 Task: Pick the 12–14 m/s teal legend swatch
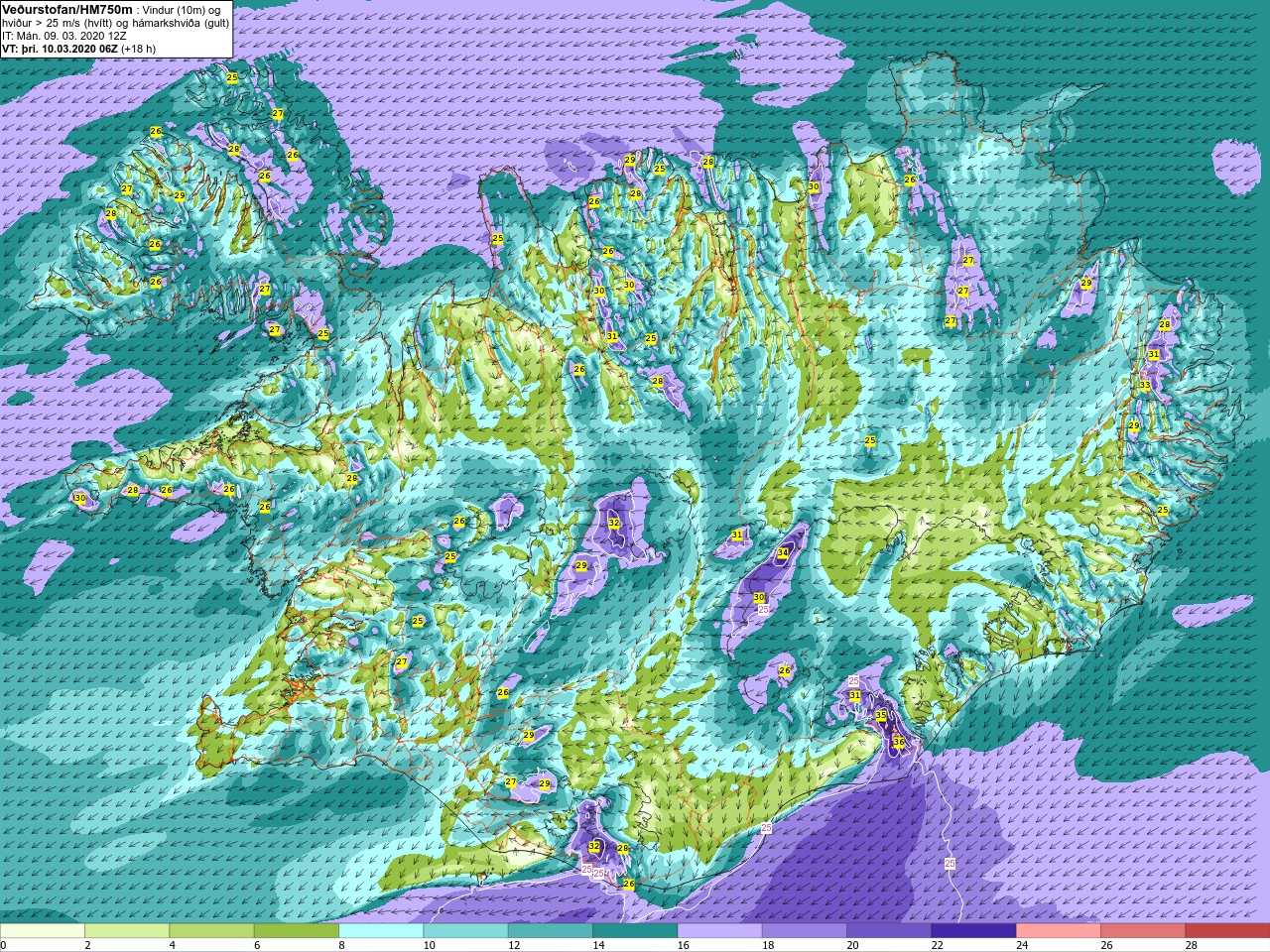pos(551,931)
